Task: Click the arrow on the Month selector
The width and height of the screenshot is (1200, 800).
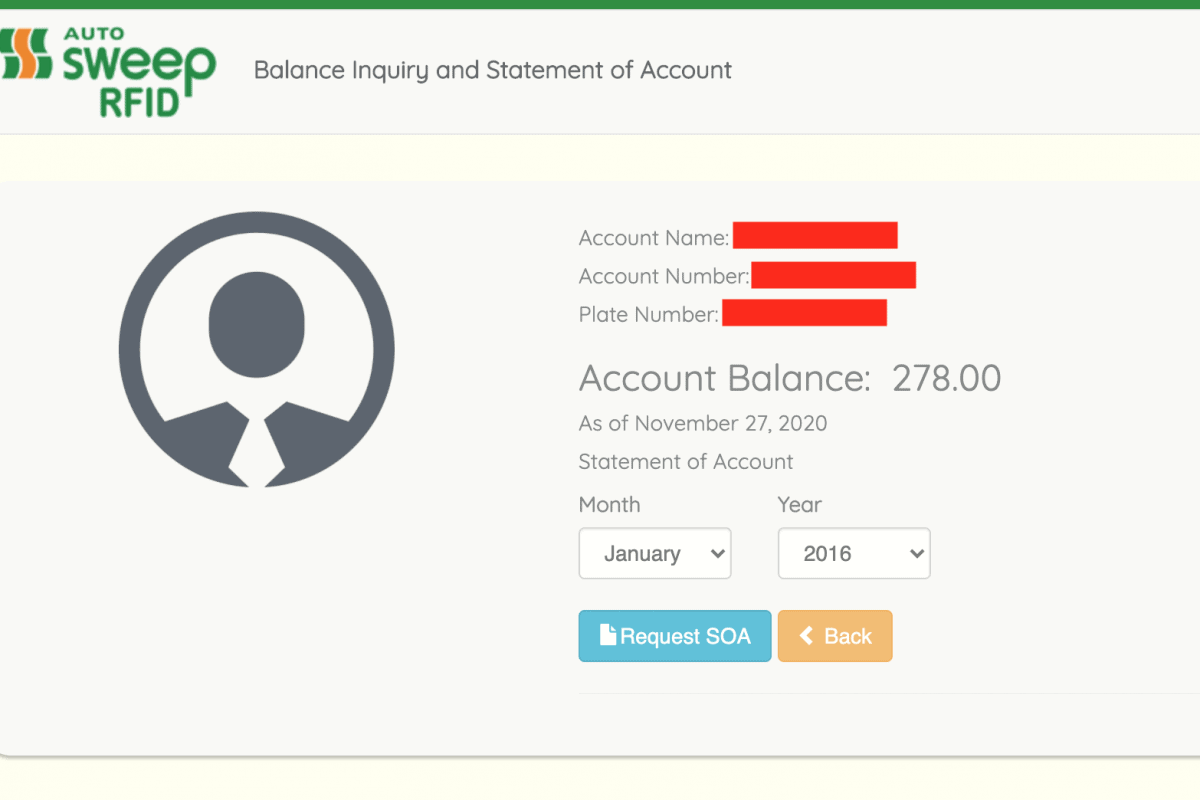Action: (716, 554)
